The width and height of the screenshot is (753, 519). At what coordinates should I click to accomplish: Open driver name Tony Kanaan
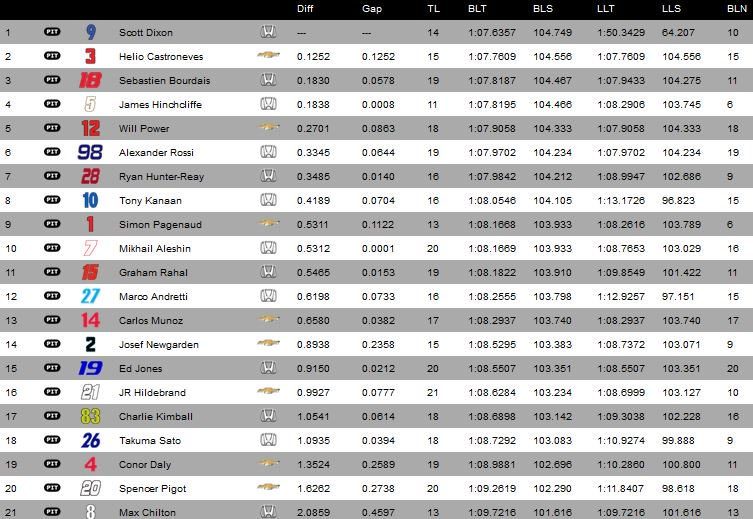point(150,201)
